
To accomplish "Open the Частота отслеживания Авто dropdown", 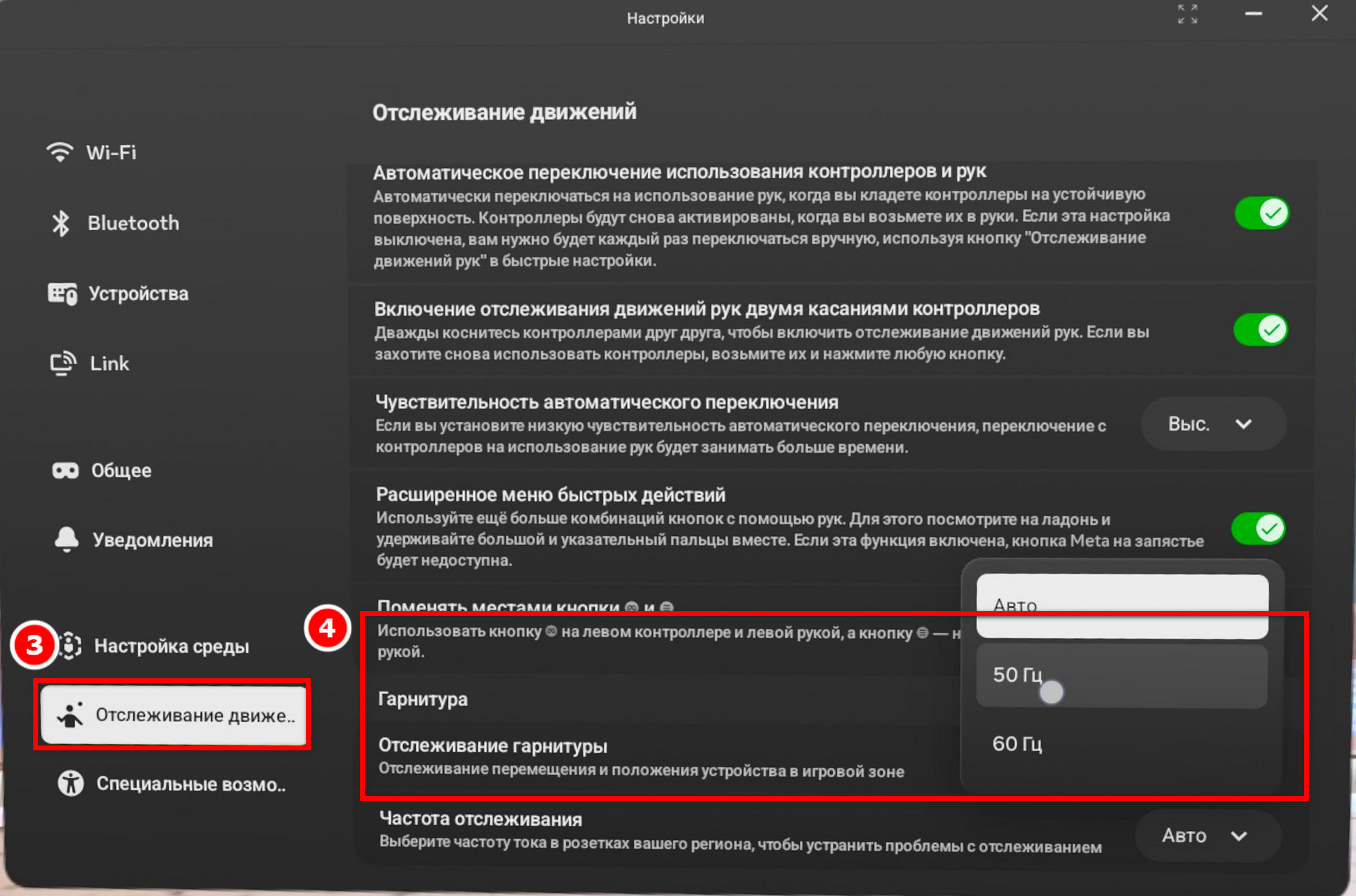I will tap(1208, 836).
